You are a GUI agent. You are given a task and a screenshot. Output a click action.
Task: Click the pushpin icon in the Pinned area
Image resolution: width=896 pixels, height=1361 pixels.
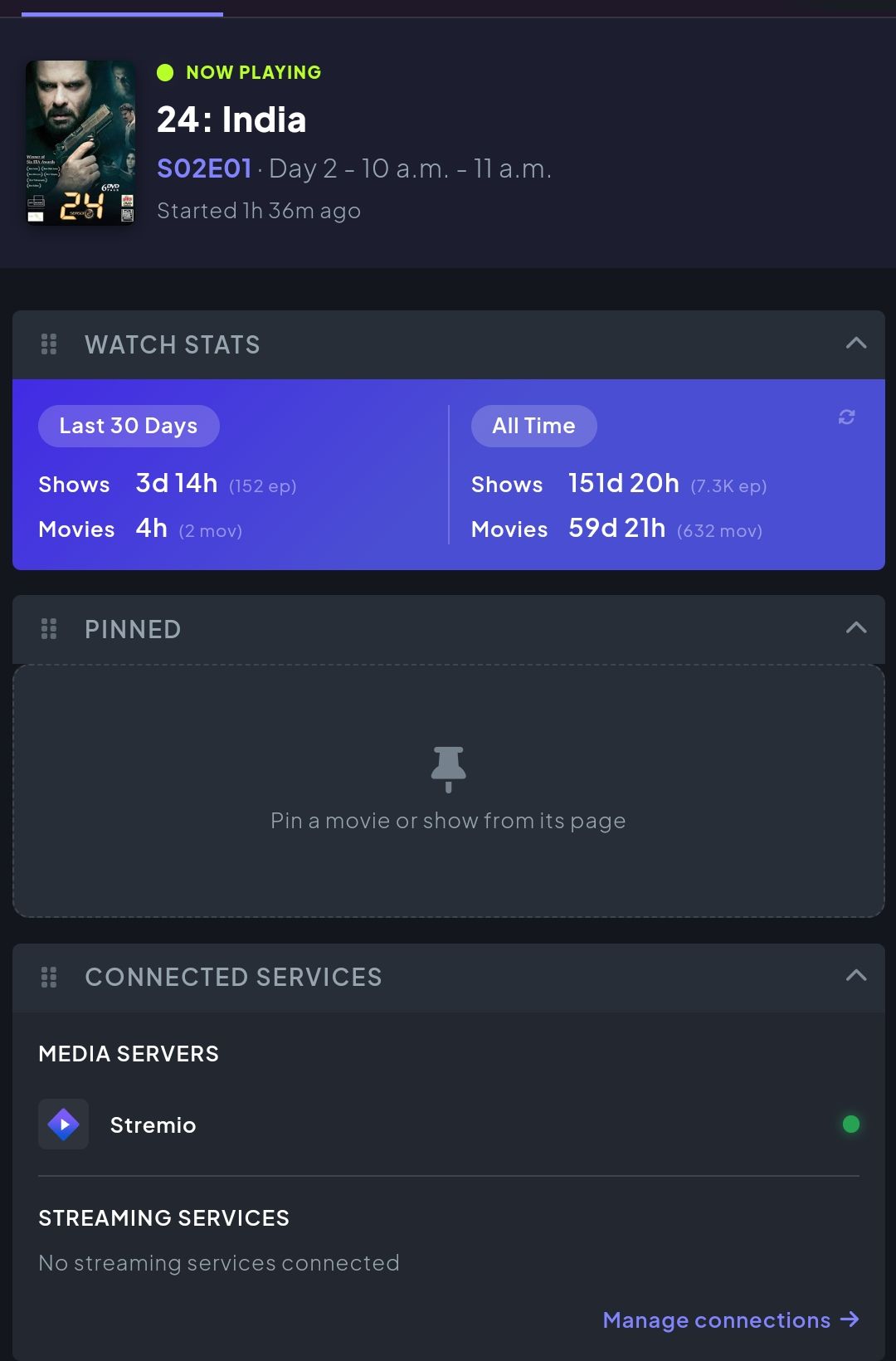(448, 769)
